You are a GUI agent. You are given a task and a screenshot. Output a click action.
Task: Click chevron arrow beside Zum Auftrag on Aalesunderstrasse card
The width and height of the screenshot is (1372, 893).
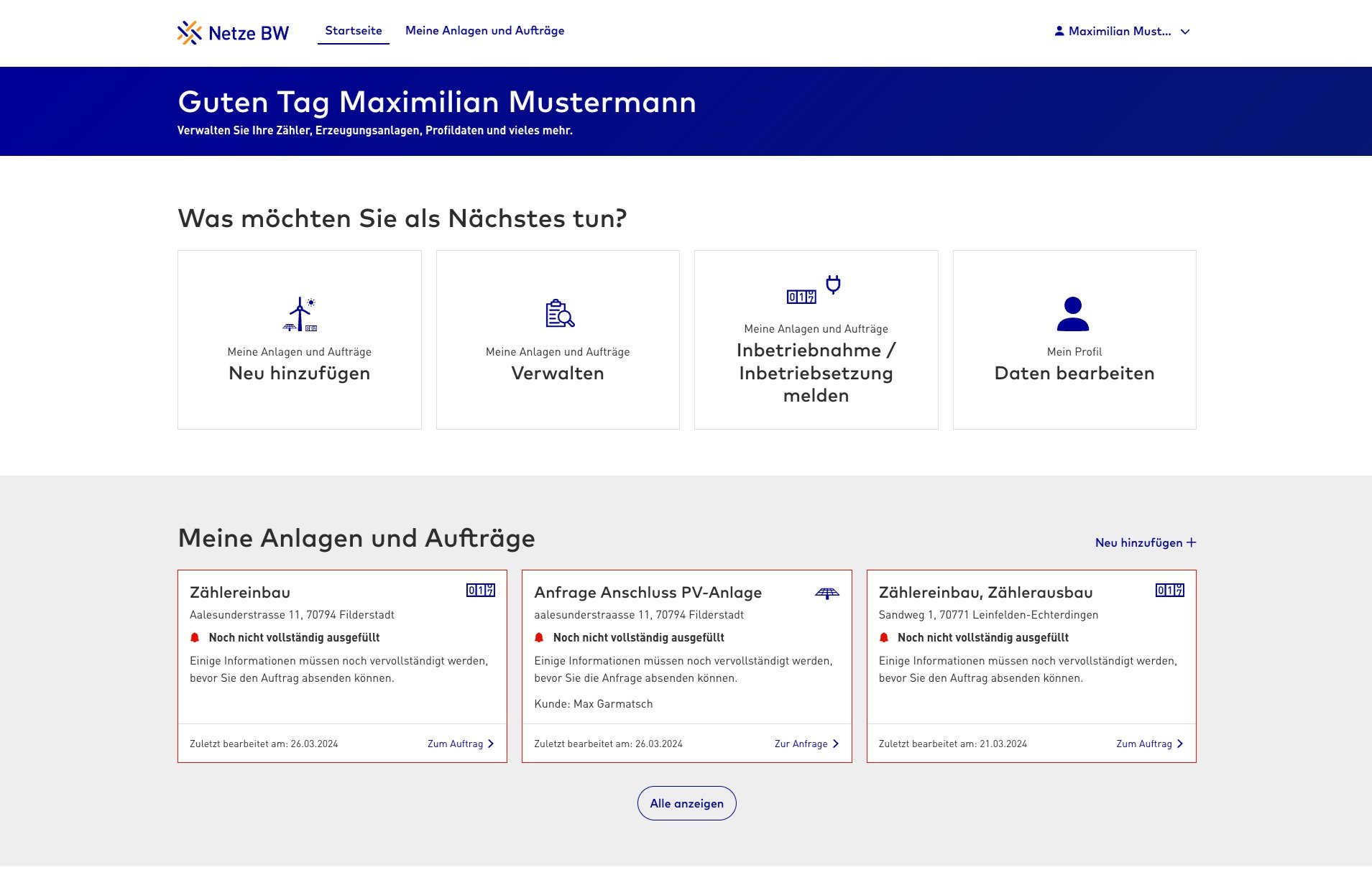491,744
